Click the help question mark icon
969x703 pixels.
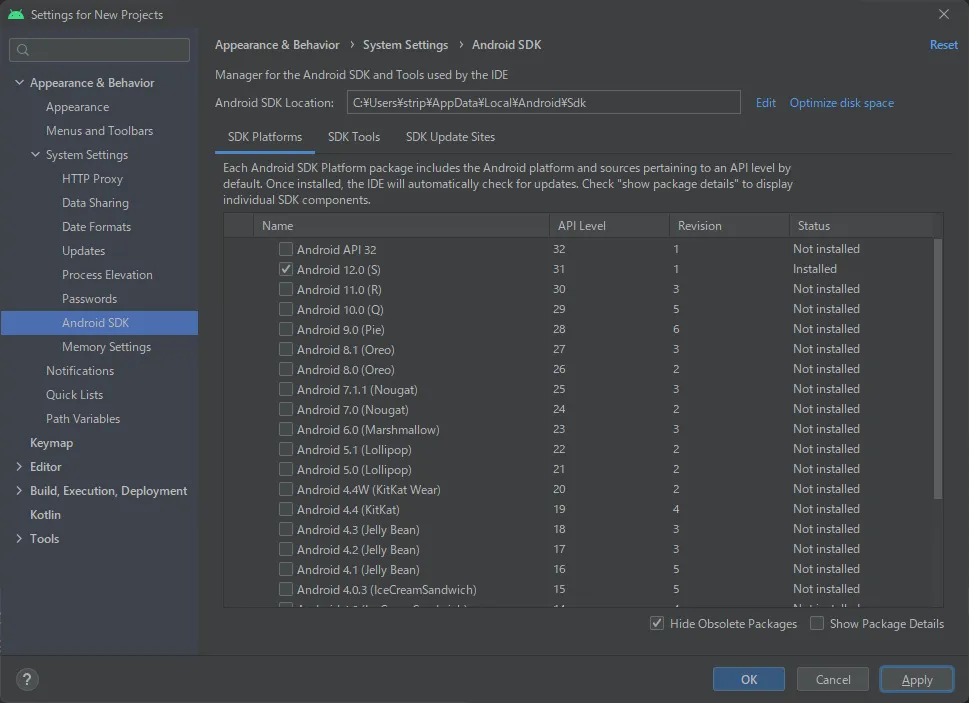(27, 679)
